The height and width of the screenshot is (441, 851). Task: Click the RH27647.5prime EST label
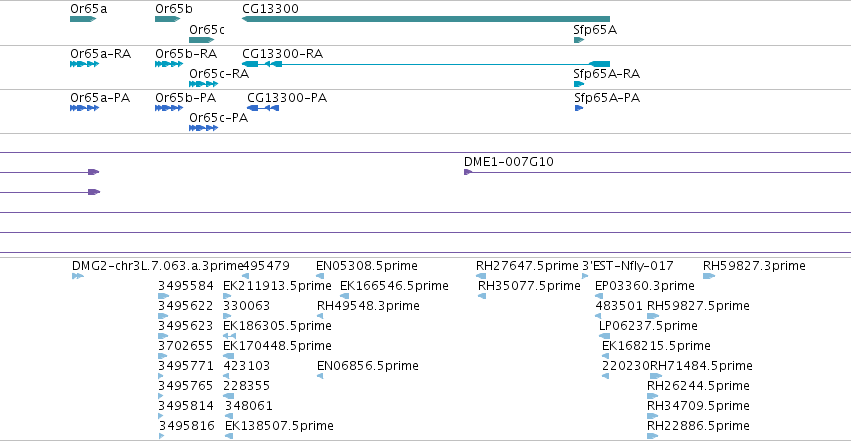pos(527,266)
